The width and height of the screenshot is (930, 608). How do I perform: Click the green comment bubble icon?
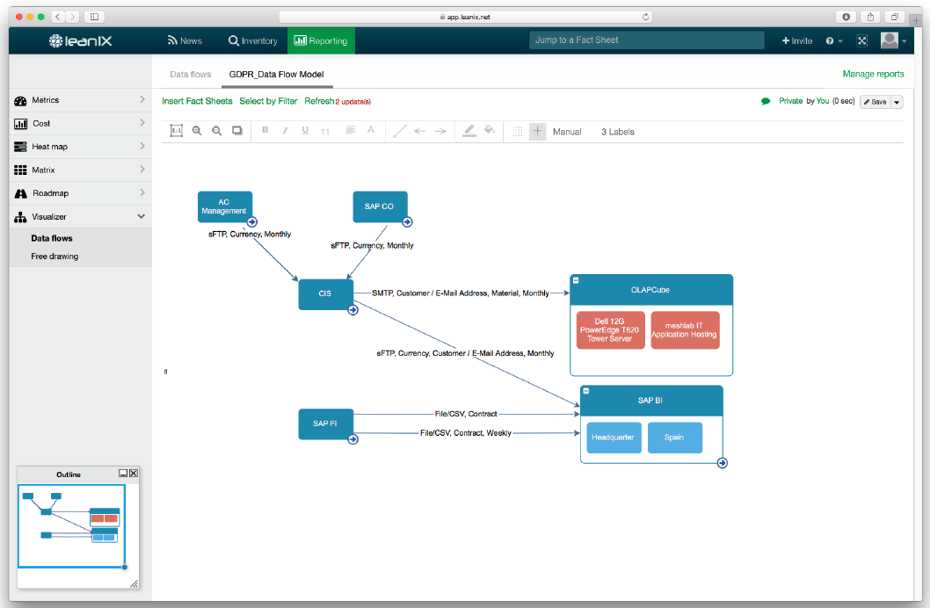(x=766, y=101)
